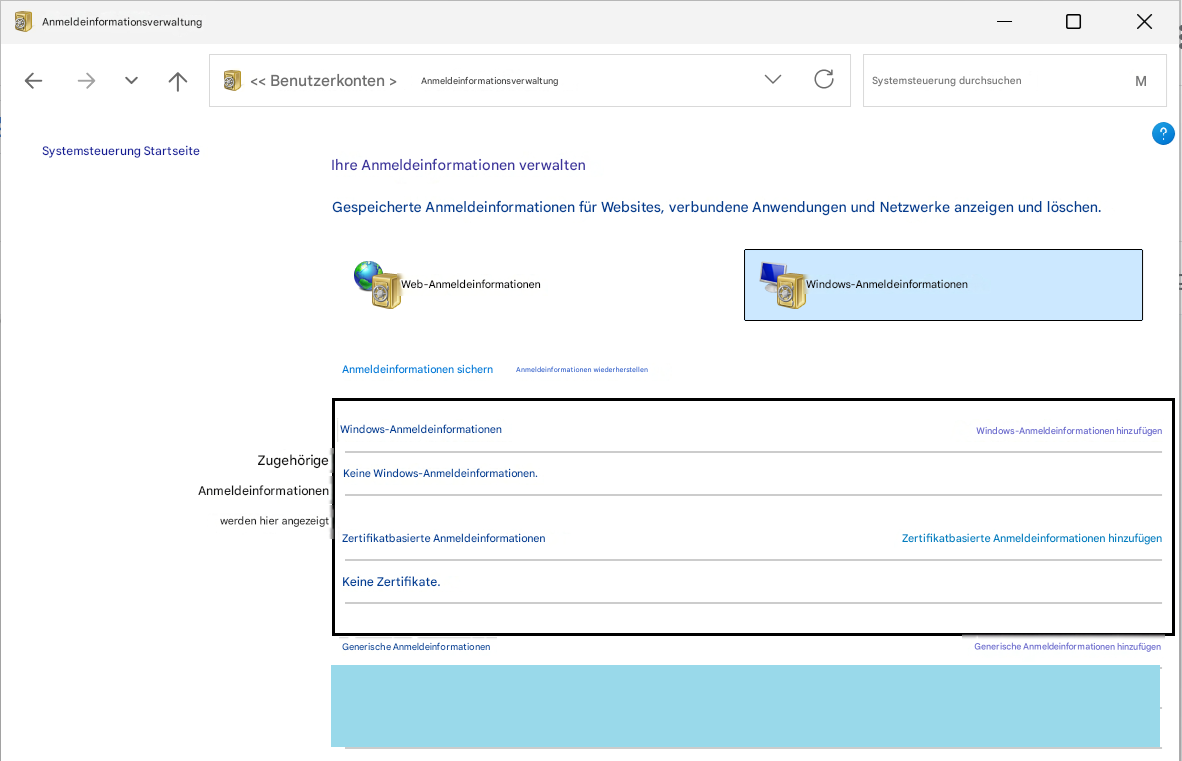Click Generische Anmeldeinformationen hinzufügen
Viewport: 1182px width, 761px height.
pyautogui.click(x=1066, y=646)
